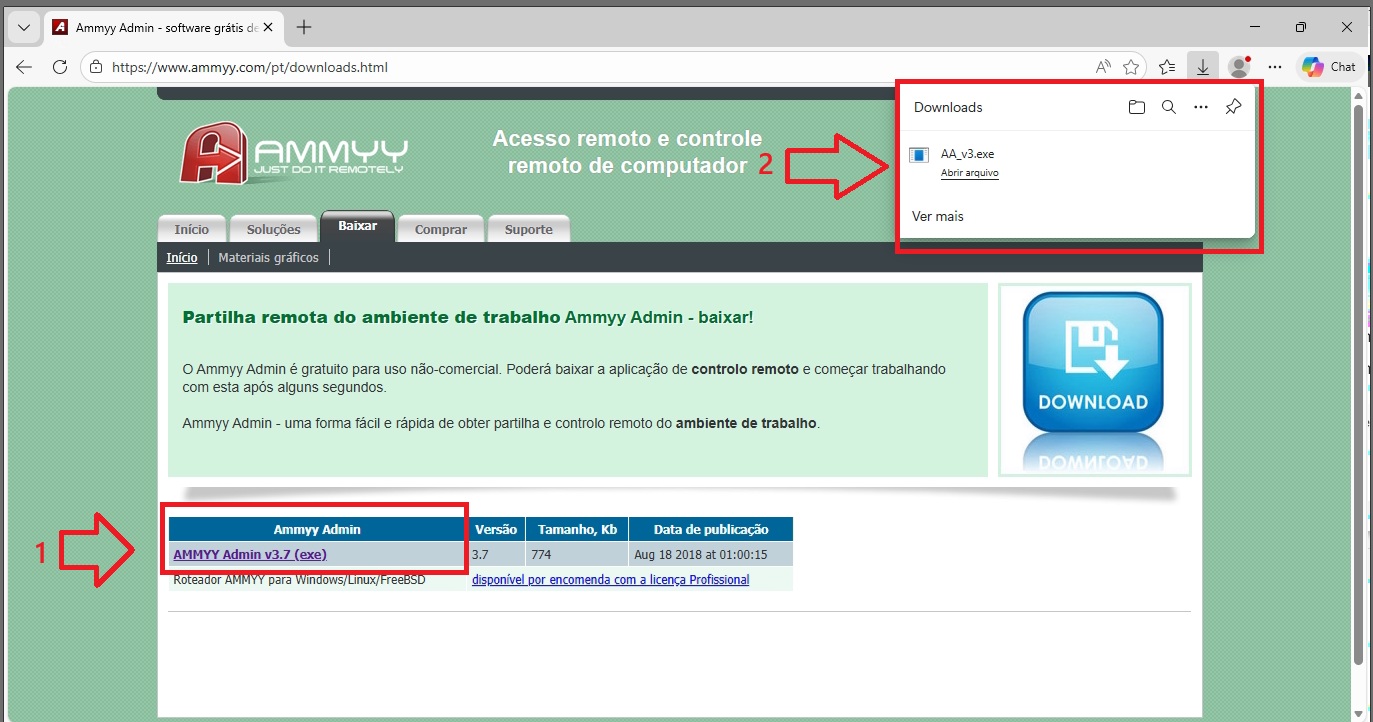Viewport: 1373px width, 722px height.
Task: Click AMMYY Admin v3.7 (exe) link
Action: [x=250, y=554]
